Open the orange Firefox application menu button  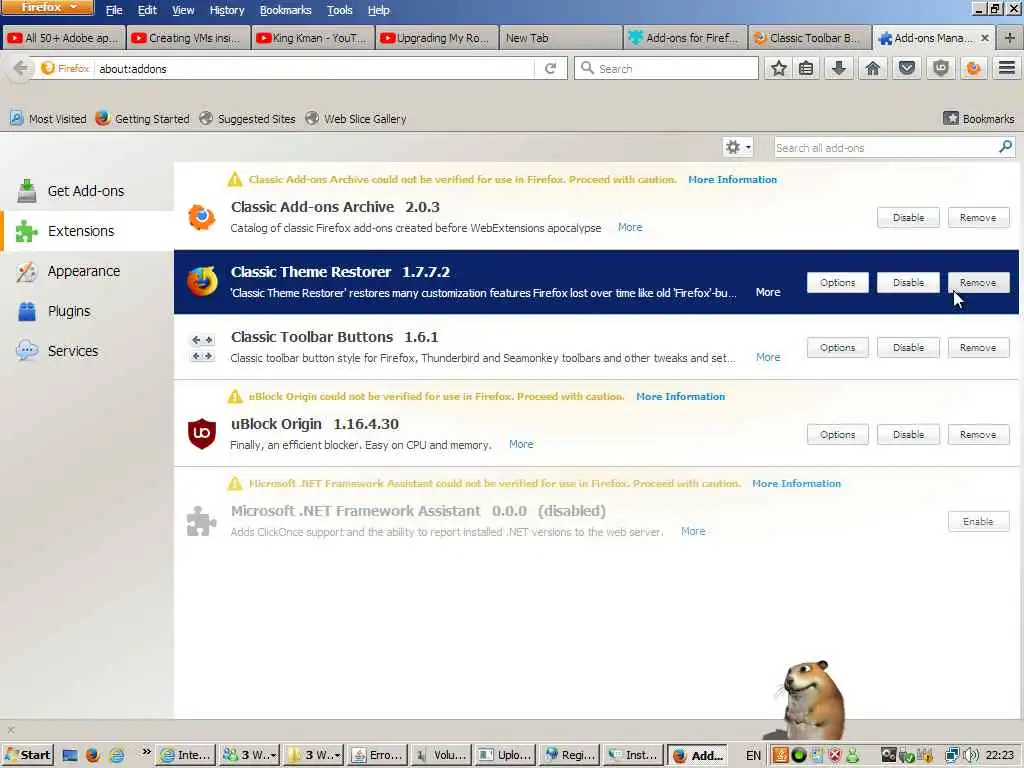coord(48,7)
